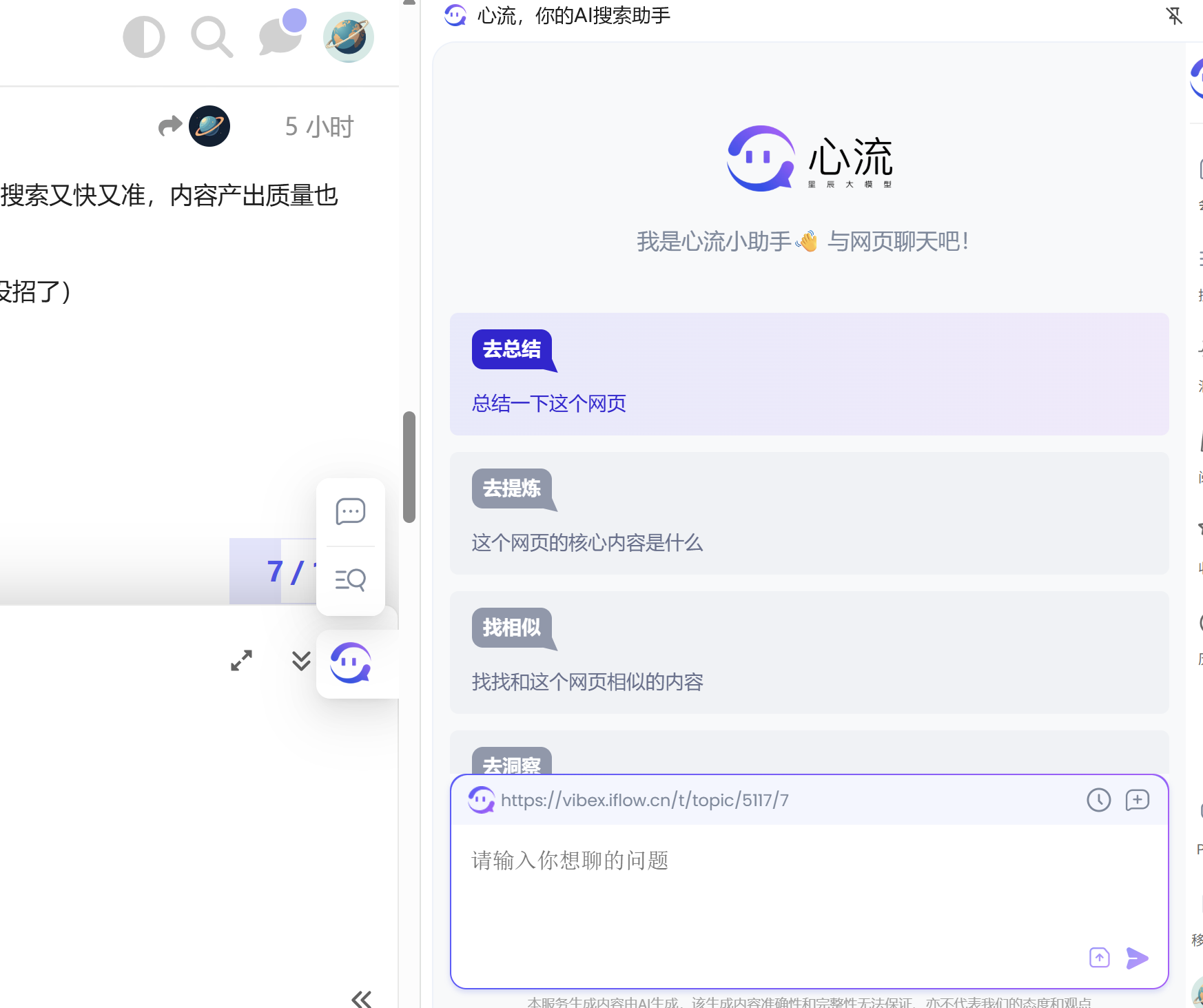Jump down using double chevron arrow
1203x1008 pixels.
tap(301, 661)
